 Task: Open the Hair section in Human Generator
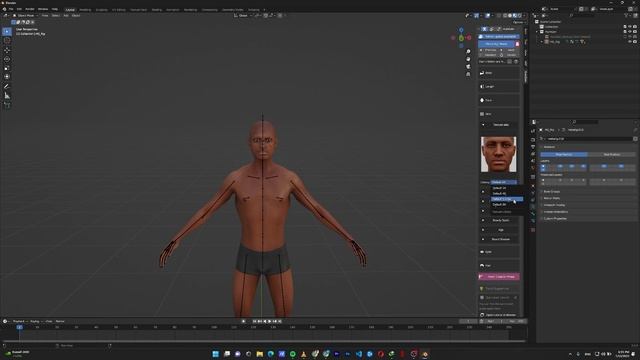pos(499,265)
